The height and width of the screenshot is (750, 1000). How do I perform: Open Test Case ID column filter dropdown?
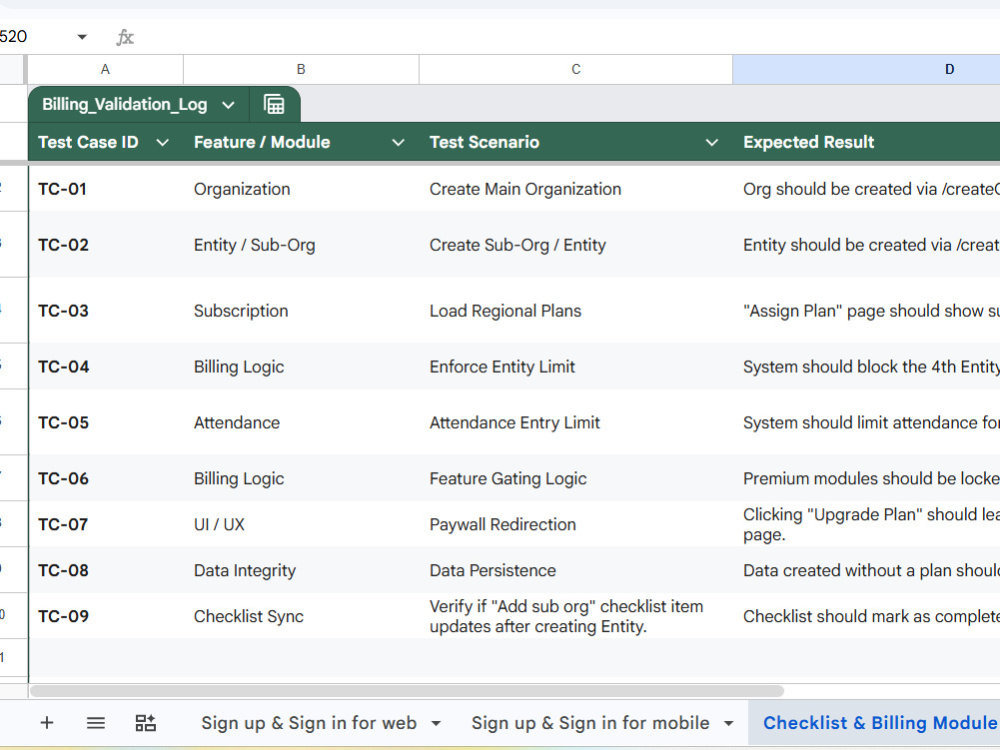163,142
